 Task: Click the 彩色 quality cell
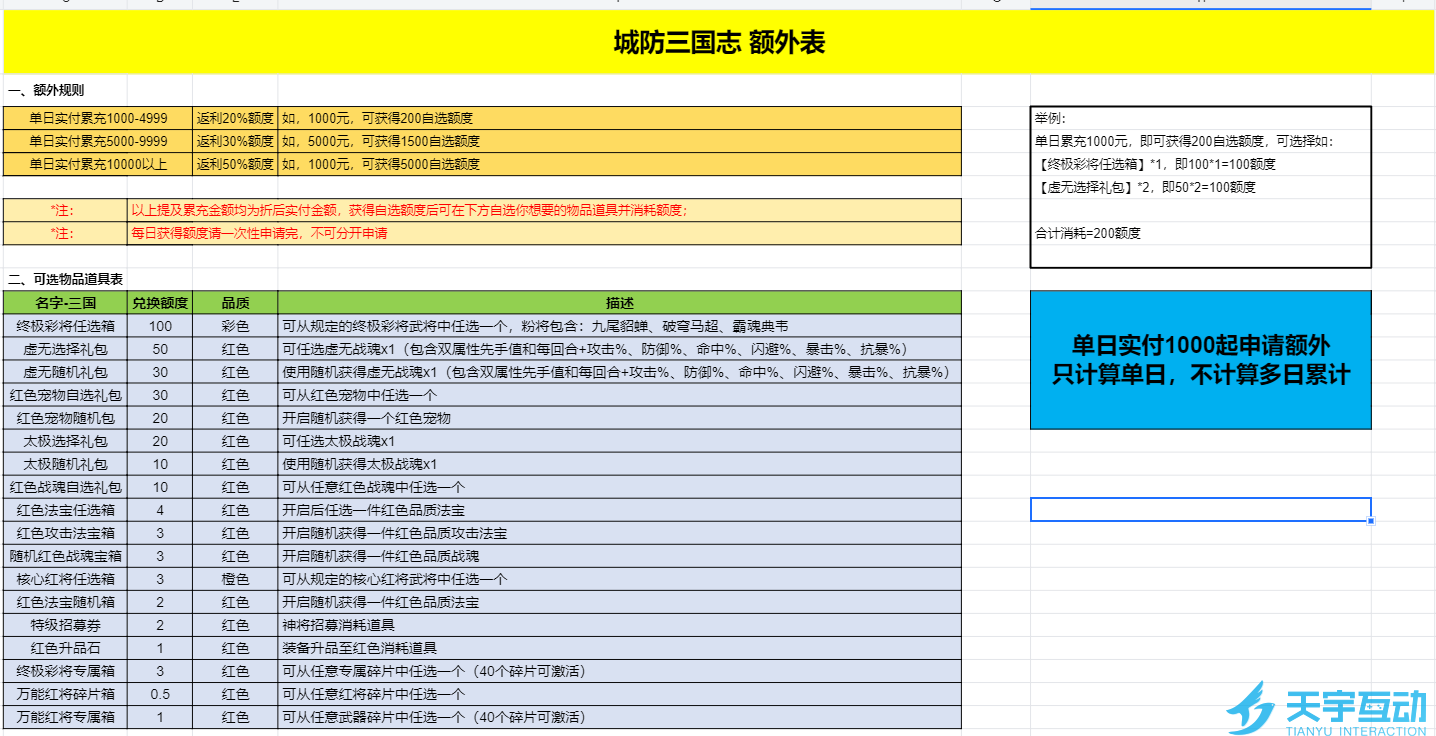click(x=235, y=326)
